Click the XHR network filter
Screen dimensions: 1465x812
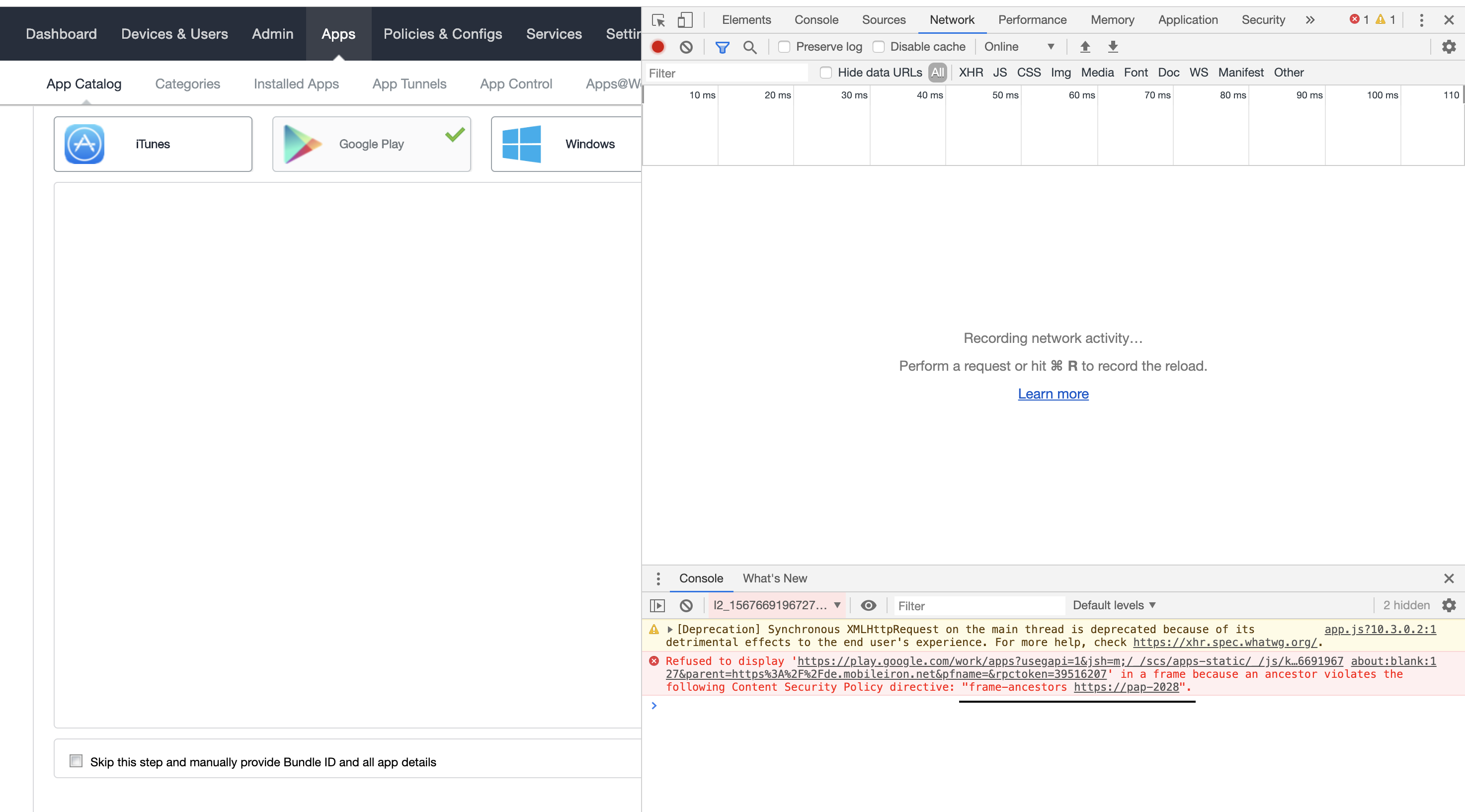971,72
